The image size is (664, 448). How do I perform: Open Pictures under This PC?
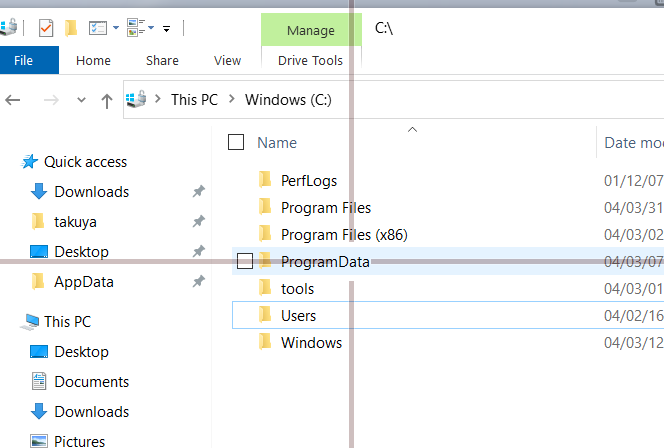79,441
